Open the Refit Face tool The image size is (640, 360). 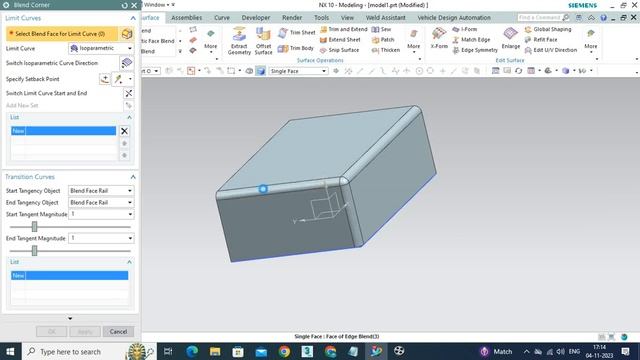point(541,40)
